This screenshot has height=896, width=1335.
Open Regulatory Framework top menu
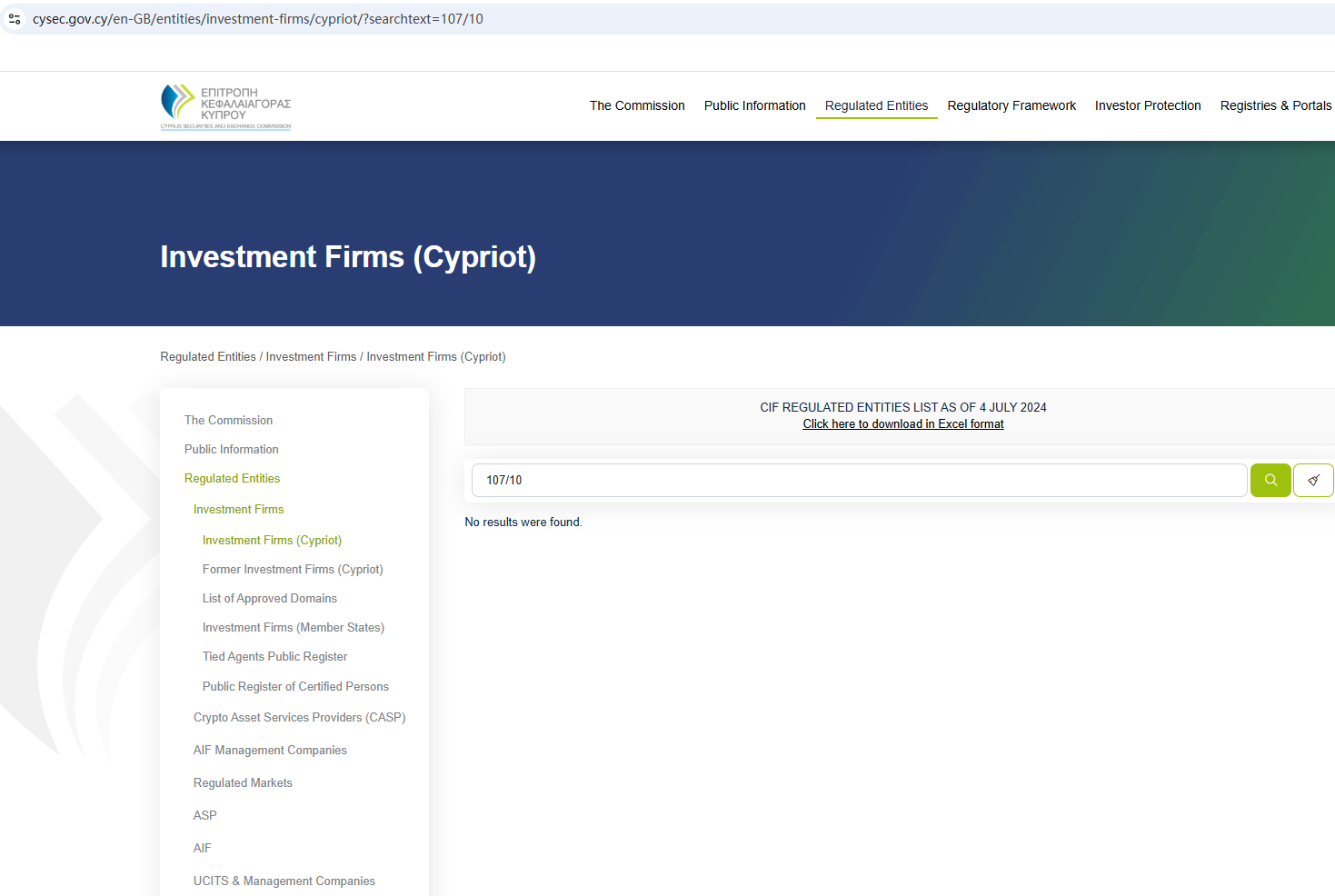pos(1011,105)
